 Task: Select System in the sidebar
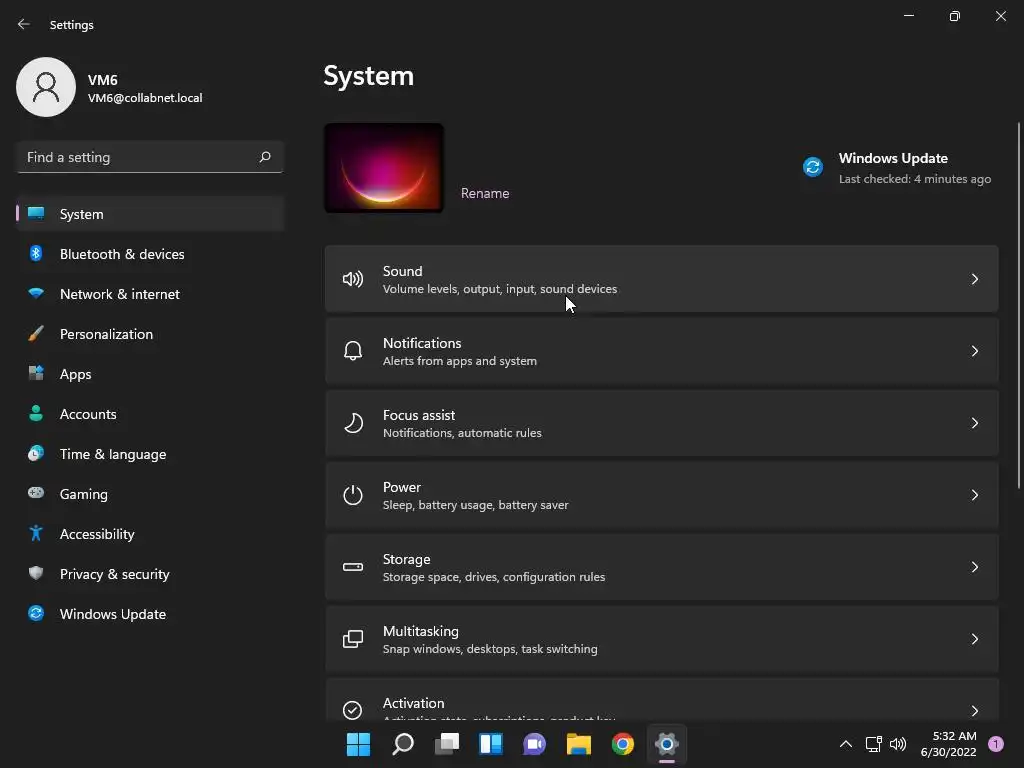click(150, 214)
